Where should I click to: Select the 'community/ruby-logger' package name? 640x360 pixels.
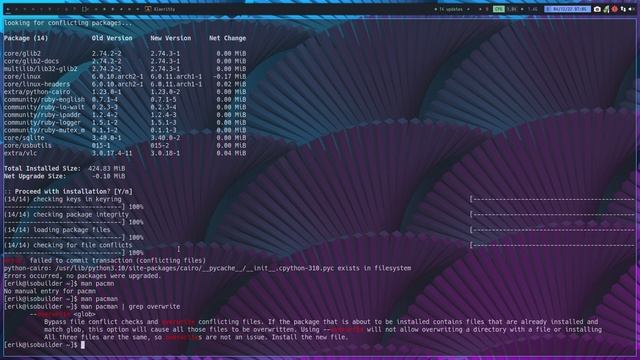[42, 122]
